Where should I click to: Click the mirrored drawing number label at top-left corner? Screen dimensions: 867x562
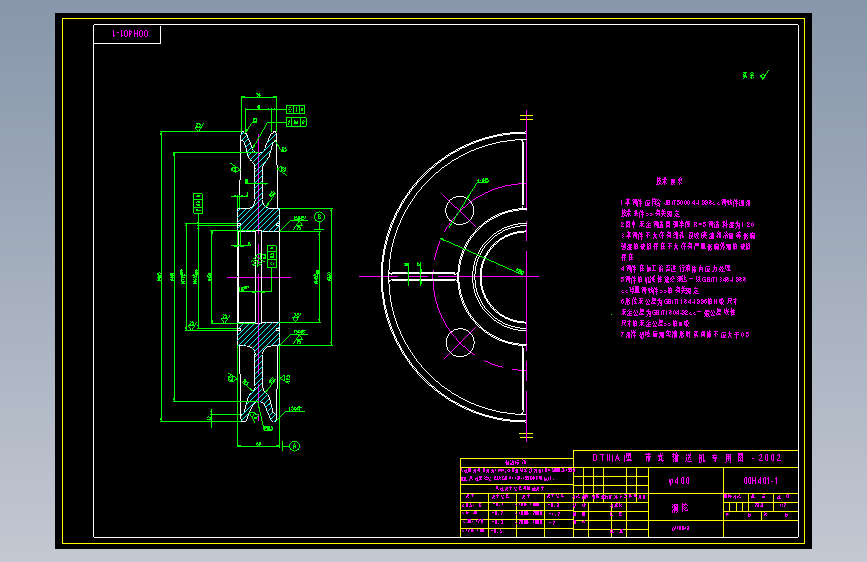click(130, 34)
